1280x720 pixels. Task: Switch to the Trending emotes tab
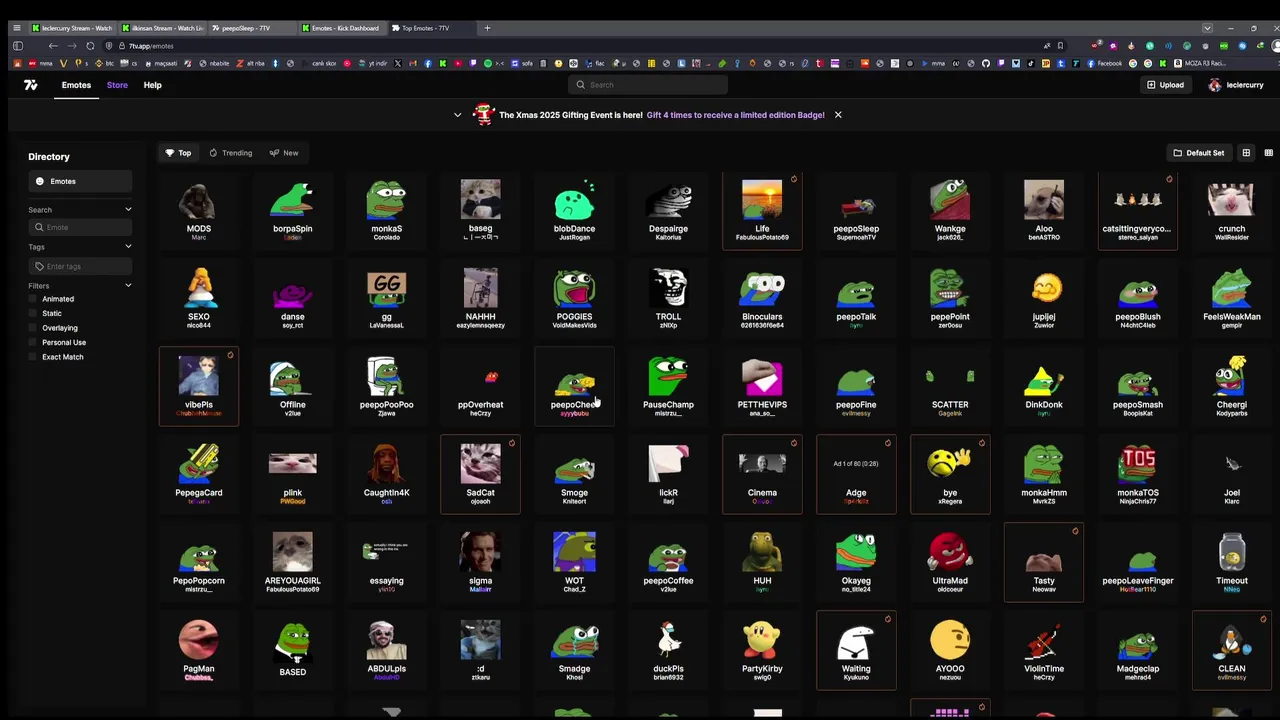coord(230,153)
